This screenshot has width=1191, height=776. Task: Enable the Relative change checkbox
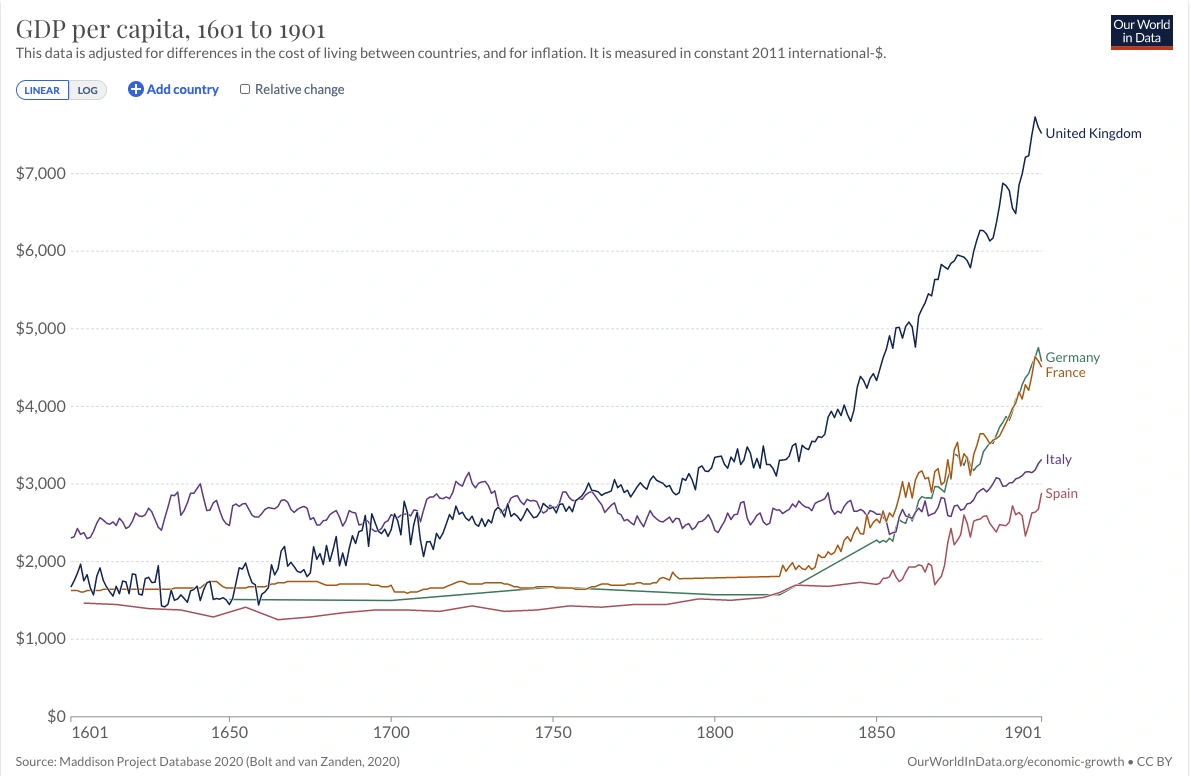point(245,90)
